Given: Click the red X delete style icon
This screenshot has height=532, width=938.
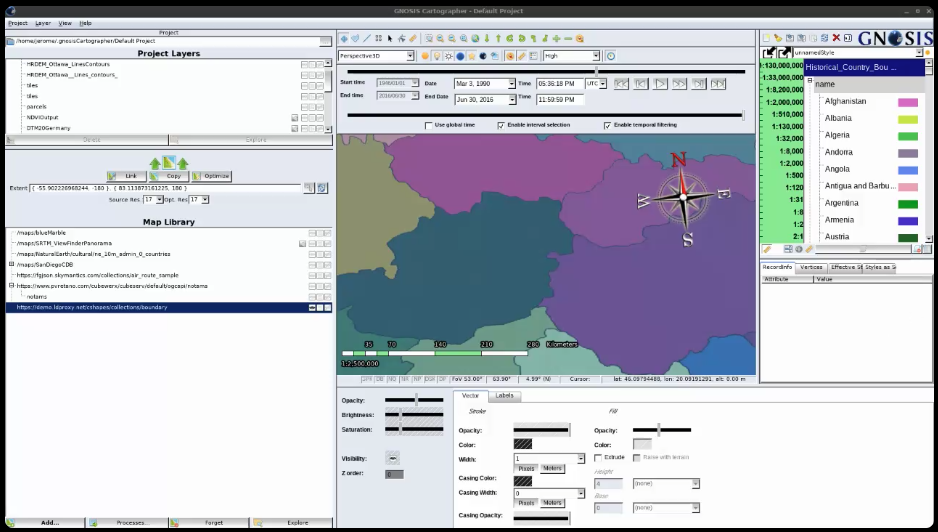Looking at the screenshot, I should pyautogui.click(x=836, y=38).
